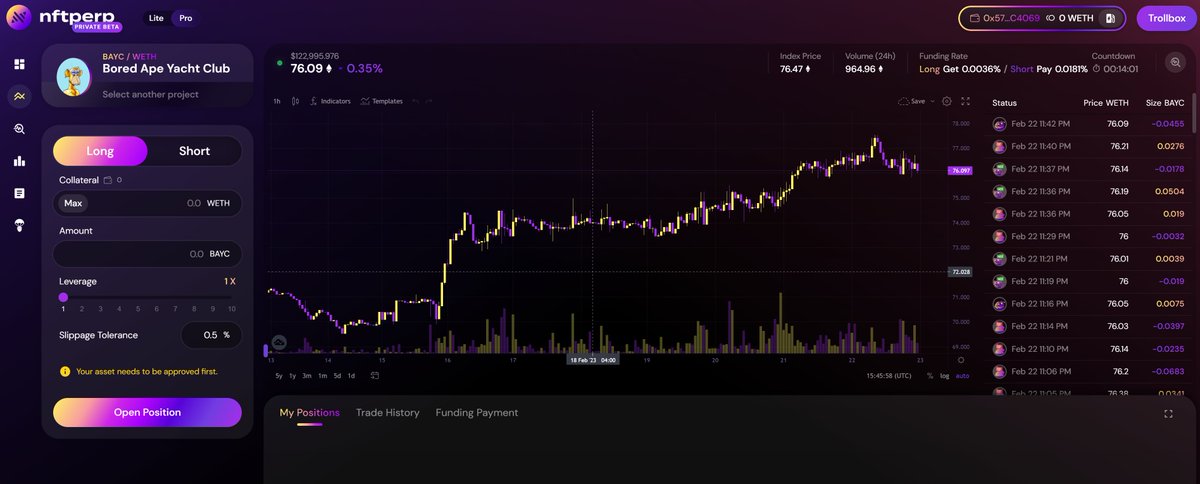Click the Max collateral button
The image size is (1200, 484).
pos(73,203)
